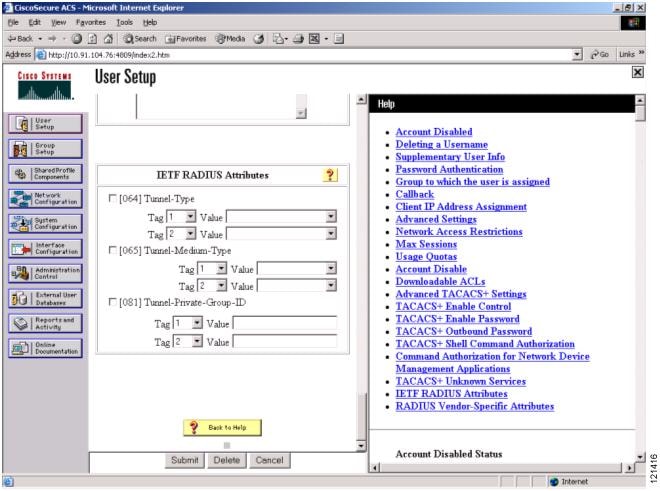Open the Favorites menu
The height and width of the screenshot is (491, 660).
point(90,22)
